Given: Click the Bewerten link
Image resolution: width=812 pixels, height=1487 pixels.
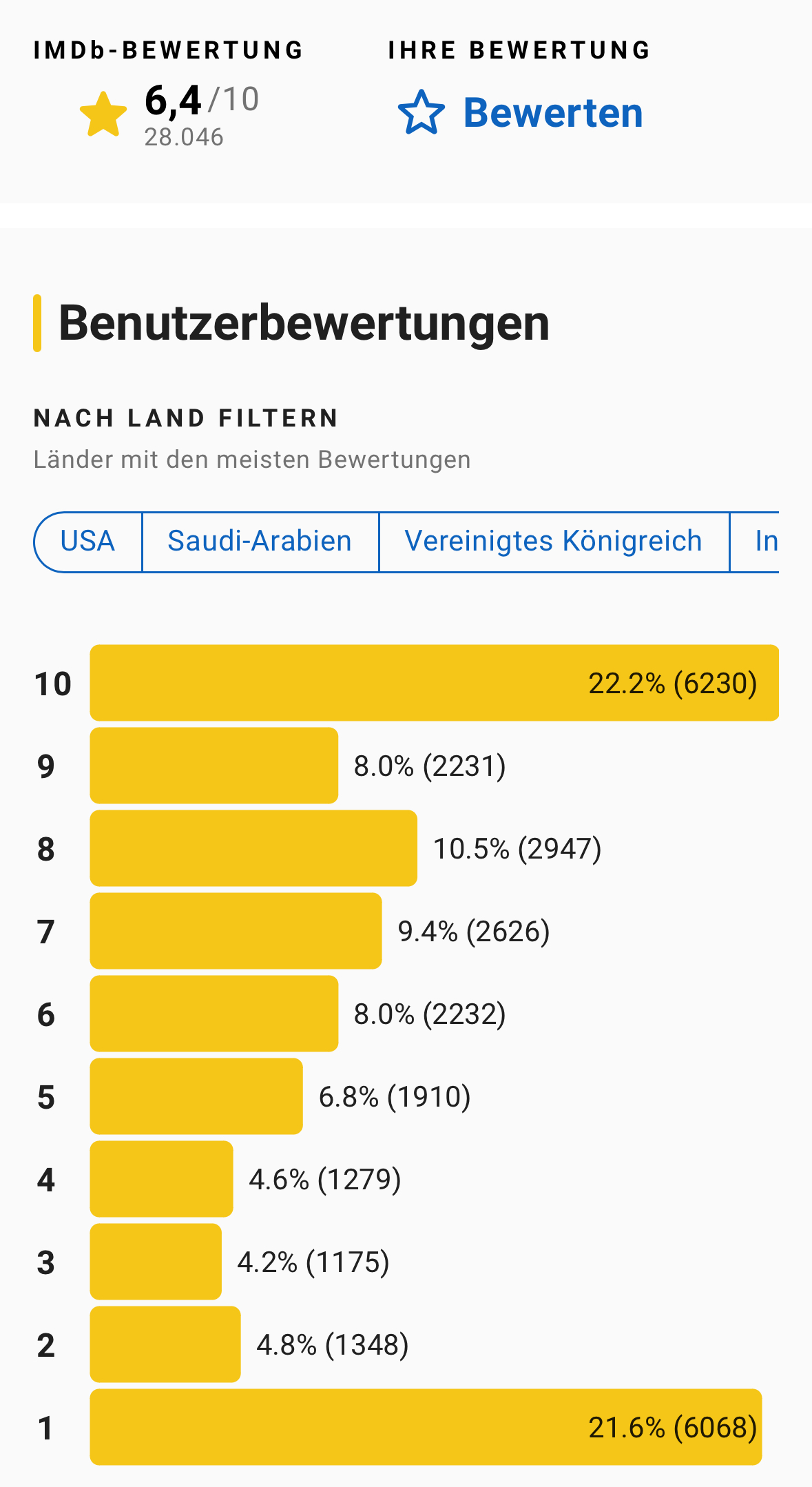Looking at the screenshot, I should 553,113.
